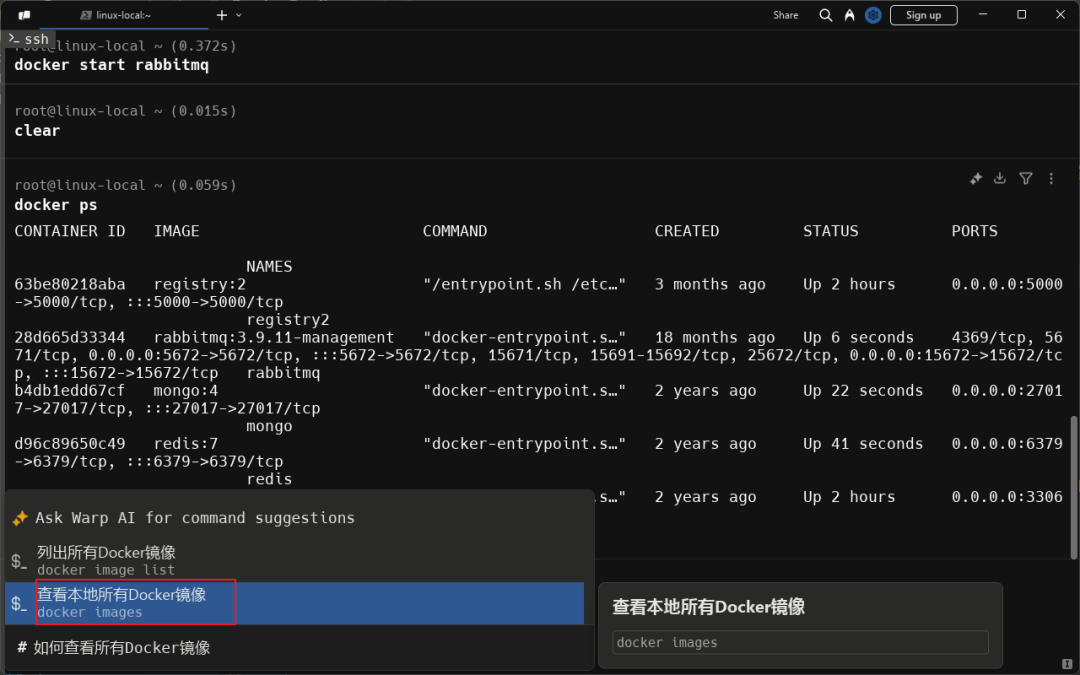
Task: Open Warp settings via the gear icon
Action: click(873, 14)
